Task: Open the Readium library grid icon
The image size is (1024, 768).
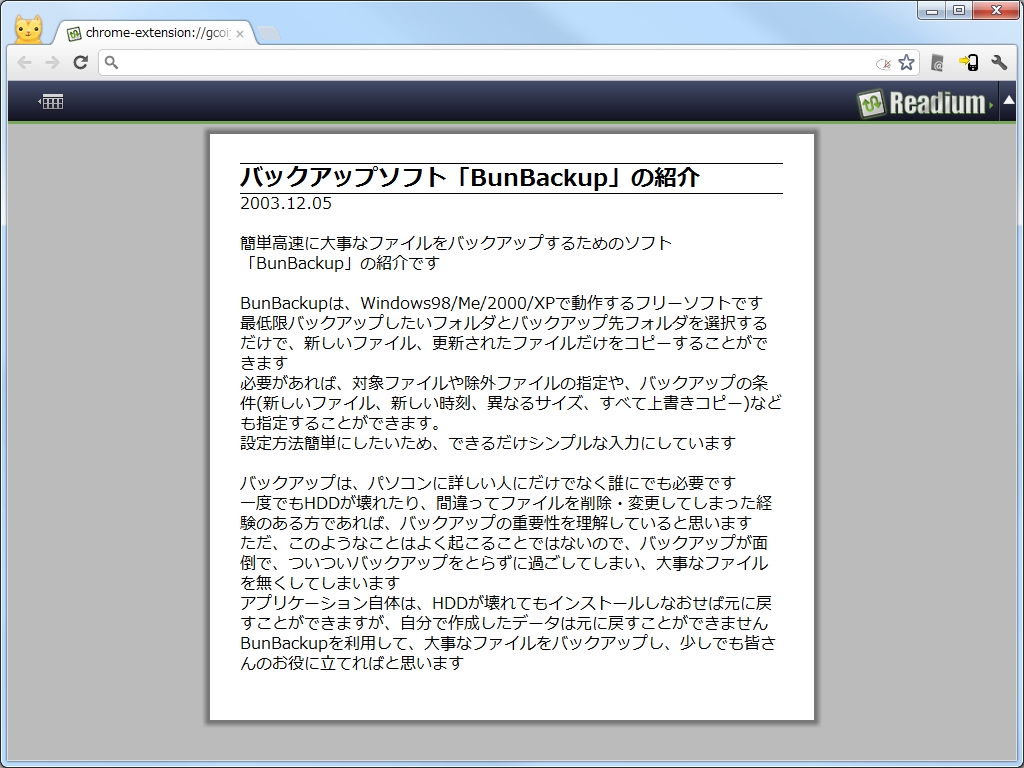Action: (52, 100)
